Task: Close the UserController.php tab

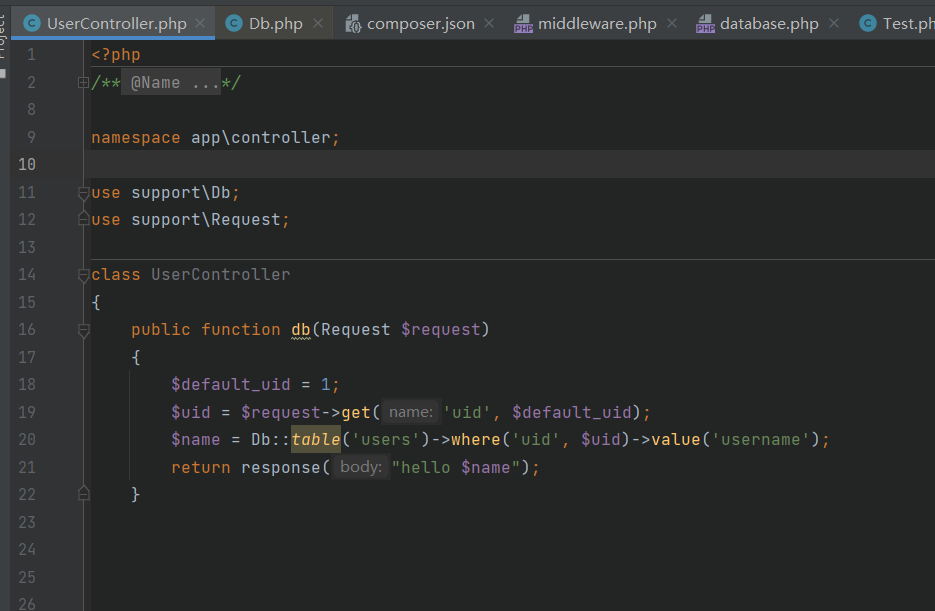Action: coord(200,23)
